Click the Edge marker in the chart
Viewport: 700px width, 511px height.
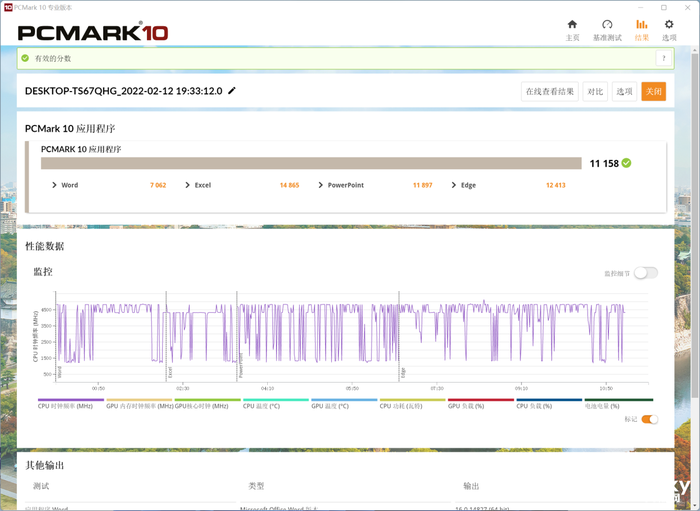(403, 373)
